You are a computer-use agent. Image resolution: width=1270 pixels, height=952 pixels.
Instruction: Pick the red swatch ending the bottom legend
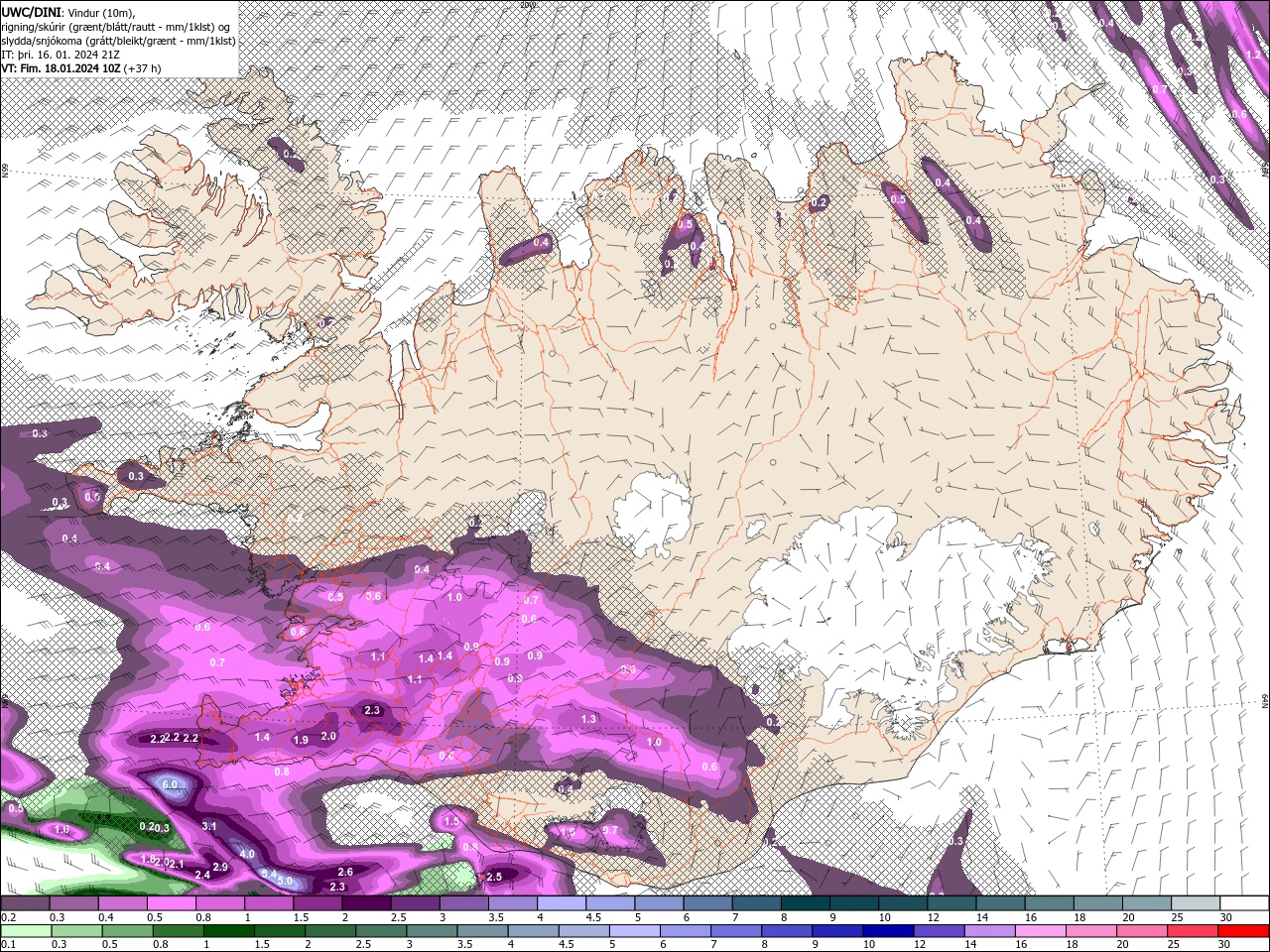1244,931
